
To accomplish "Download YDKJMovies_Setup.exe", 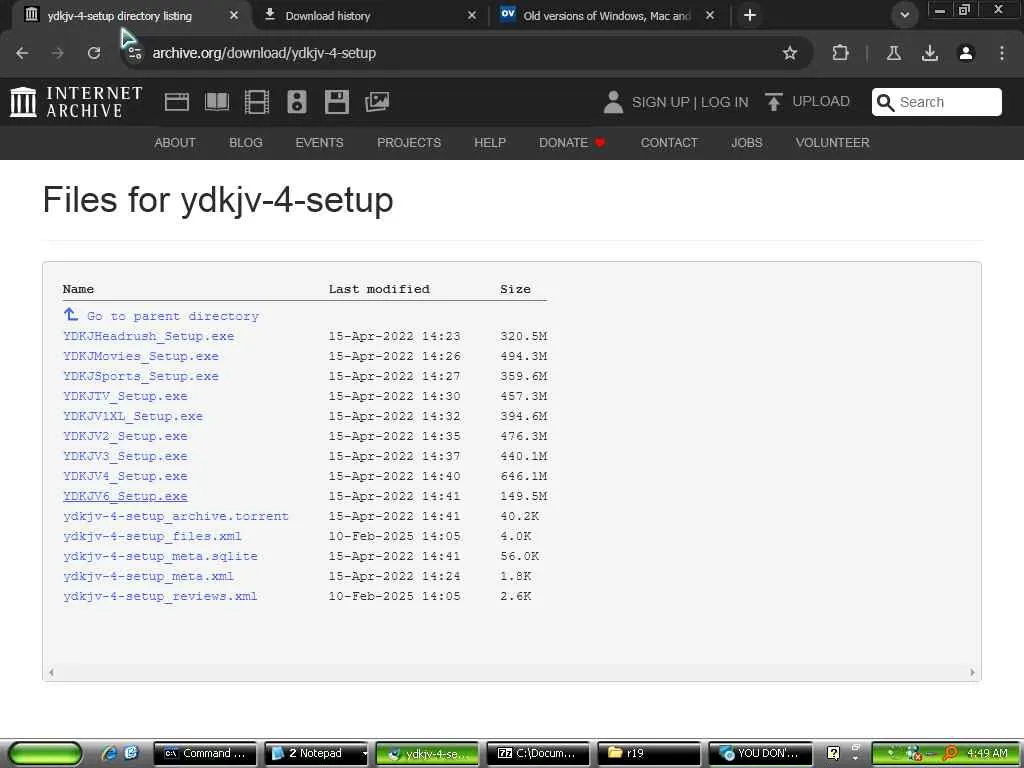I will pyautogui.click(x=140, y=357).
